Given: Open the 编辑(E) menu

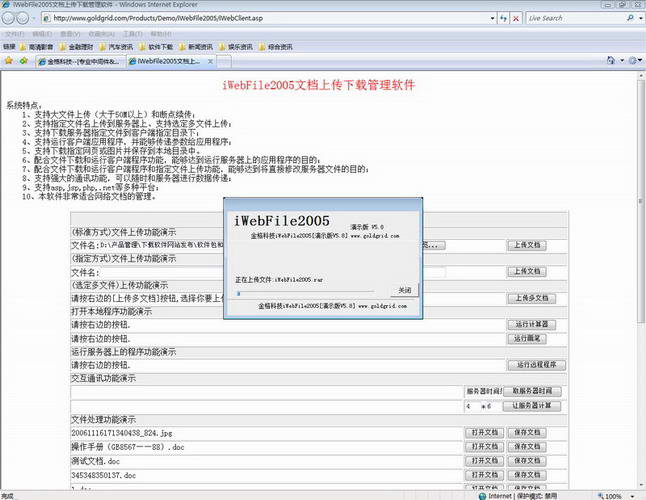Looking at the screenshot, I should (42, 34).
